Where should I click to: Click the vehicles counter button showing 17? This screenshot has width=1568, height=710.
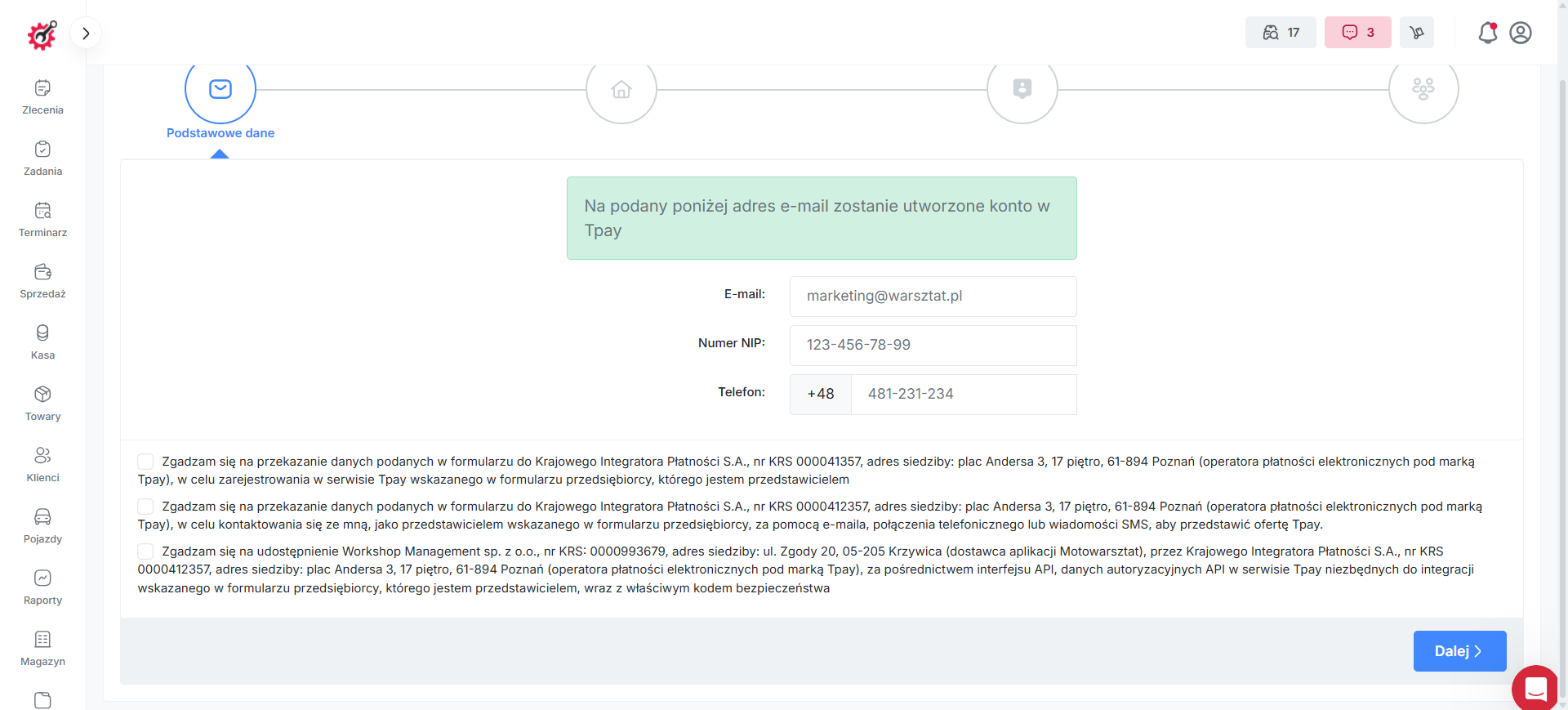click(1281, 33)
